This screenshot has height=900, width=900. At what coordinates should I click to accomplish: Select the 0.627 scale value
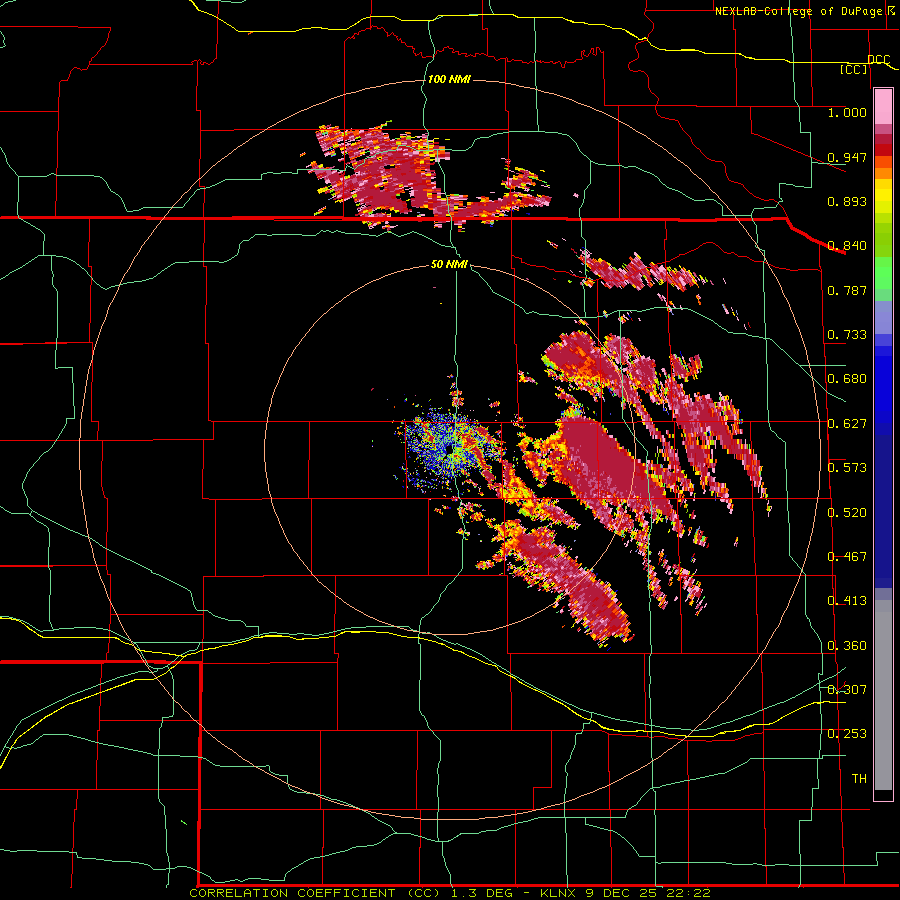(x=847, y=424)
